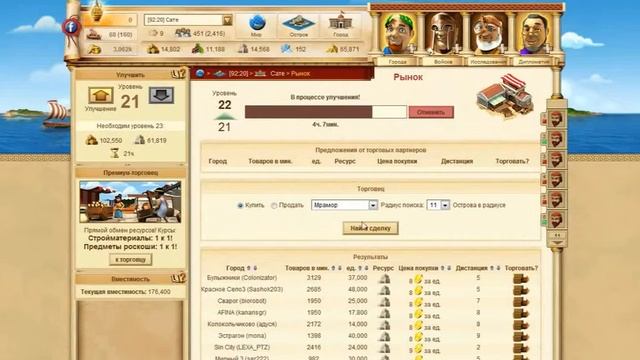Select the Купить radio button
Viewport: 640px width, 360px height.
(x=240, y=205)
